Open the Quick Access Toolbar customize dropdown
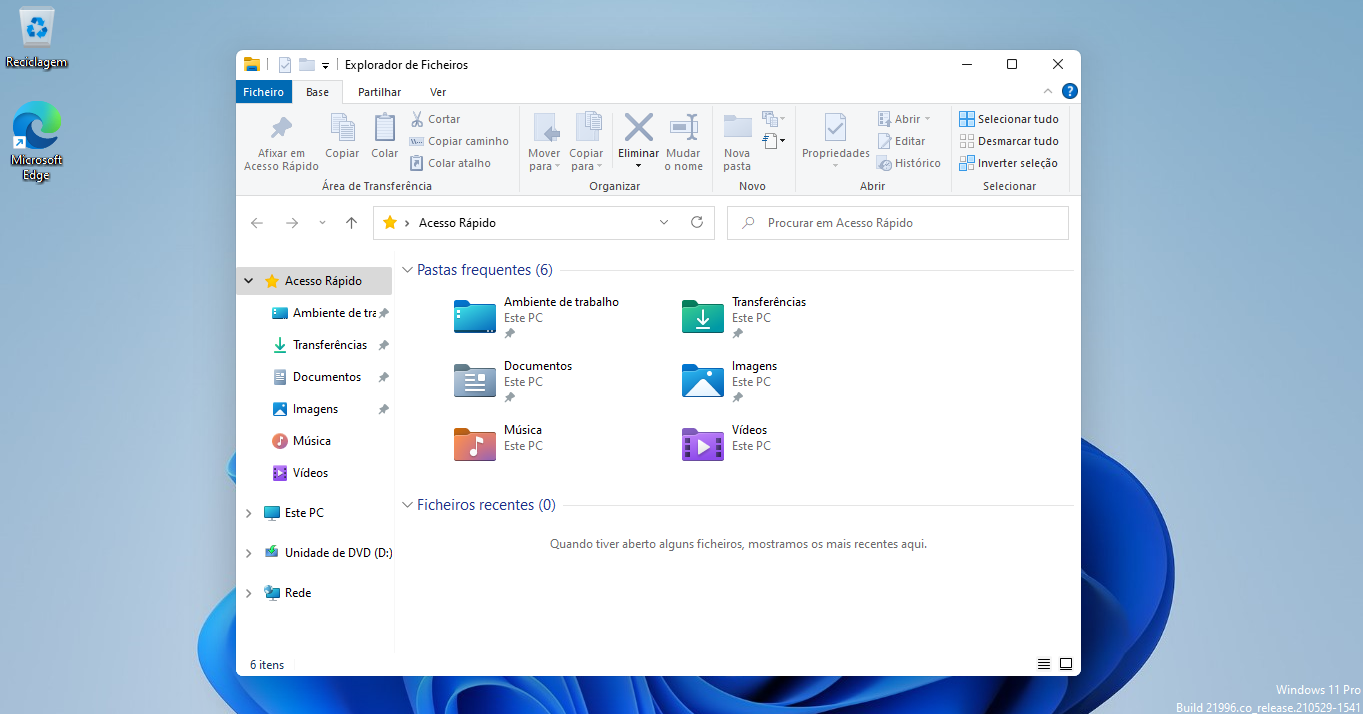Viewport: 1363px width, 714px height. click(326, 66)
